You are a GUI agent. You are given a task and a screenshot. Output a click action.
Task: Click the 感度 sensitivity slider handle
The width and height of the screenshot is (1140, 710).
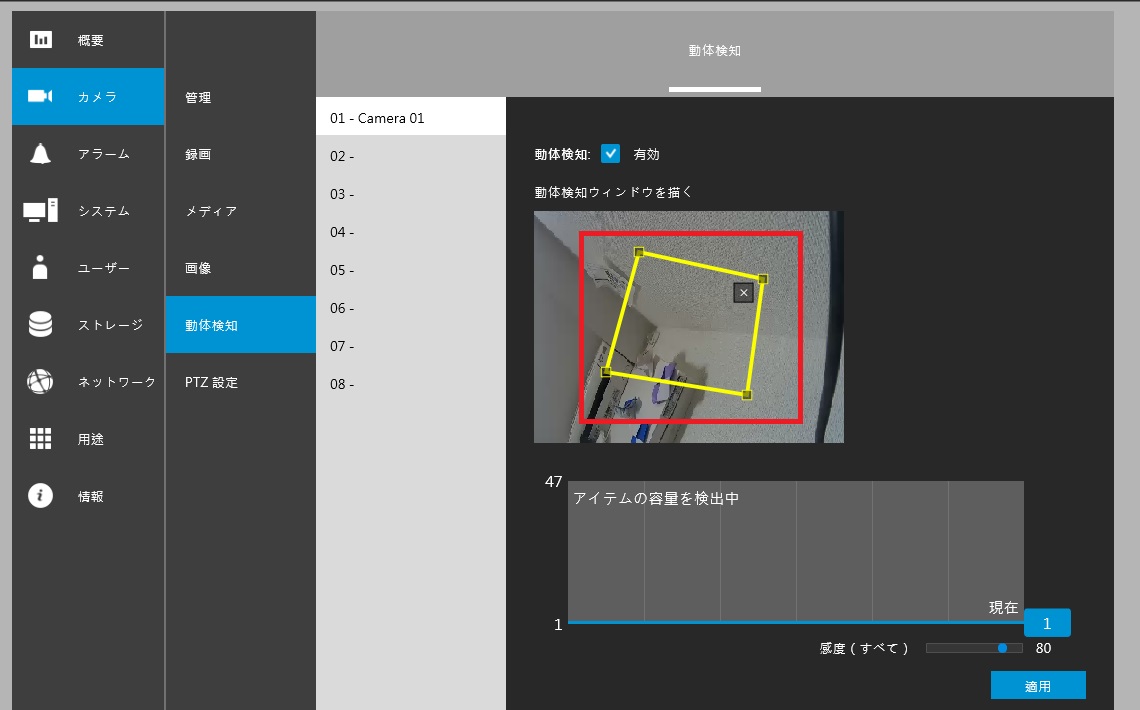[1002, 648]
